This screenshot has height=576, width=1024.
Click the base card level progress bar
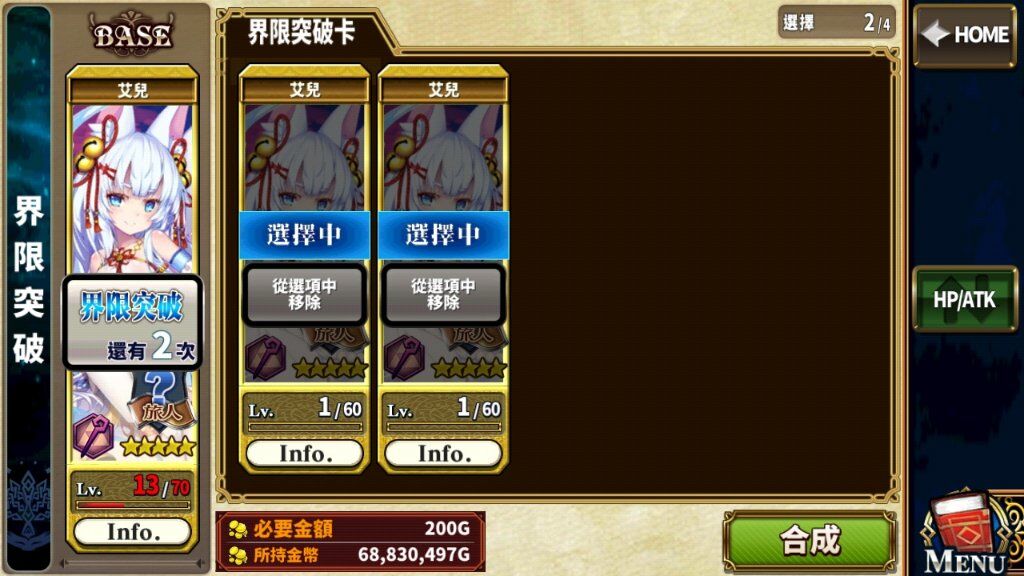pyautogui.click(x=133, y=505)
